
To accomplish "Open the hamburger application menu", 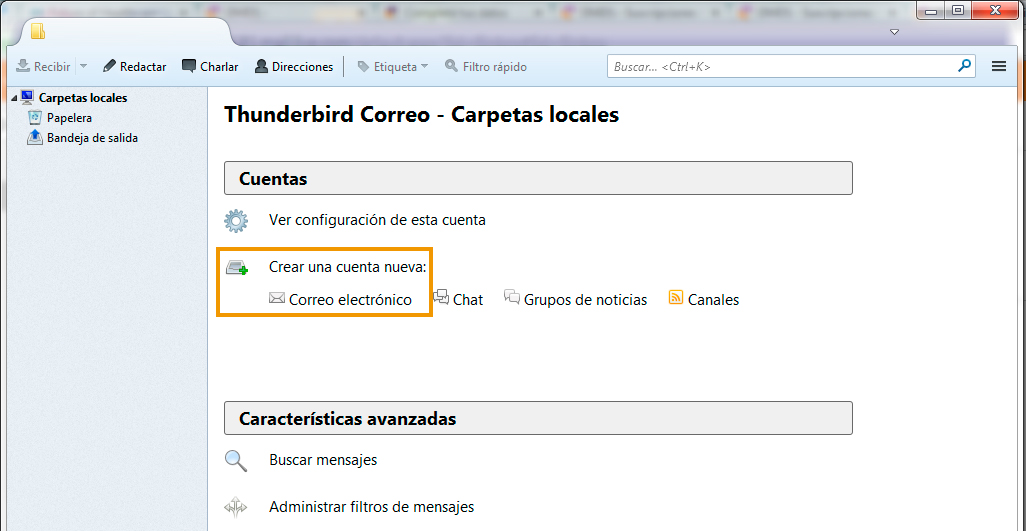I will [x=999, y=66].
